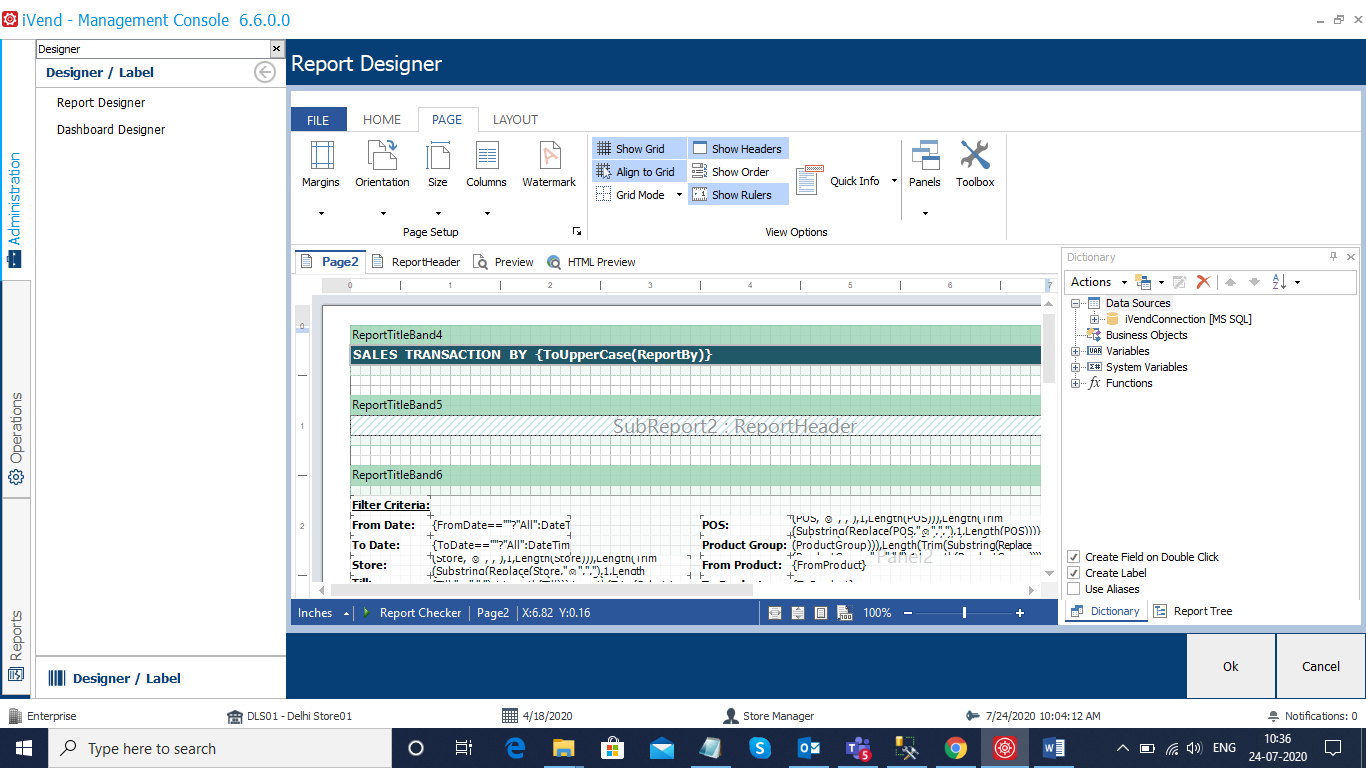Click the page width zoom icon in status bar
This screenshot has height=768, width=1366.
coord(775,613)
